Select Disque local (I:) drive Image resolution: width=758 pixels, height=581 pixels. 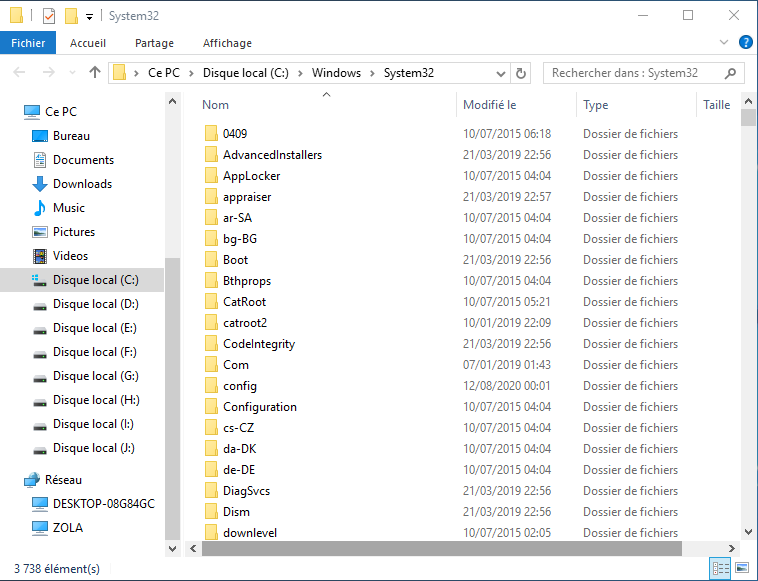[83, 424]
